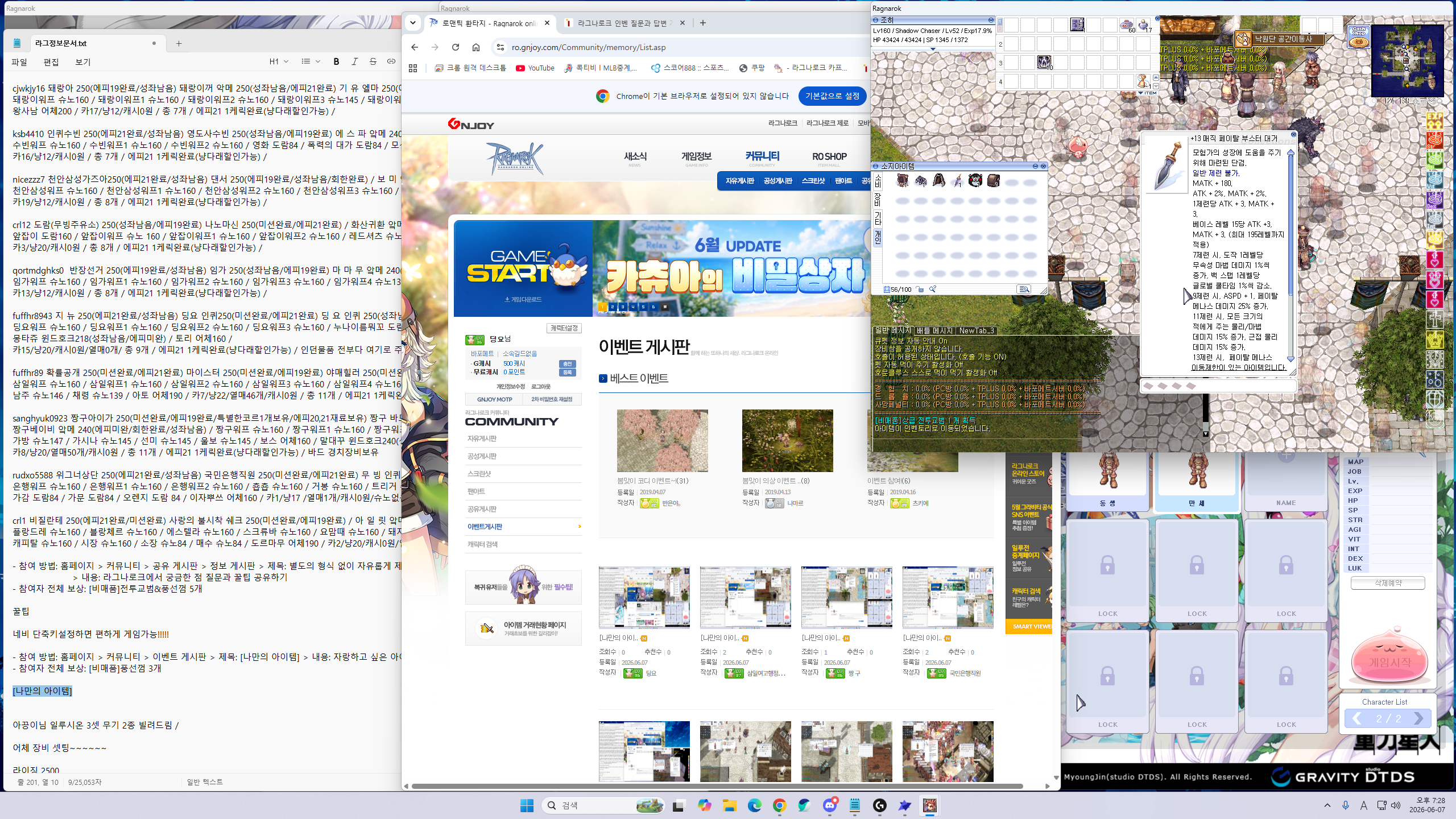This screenshot has width=1456, height=819.
Task: Switch to 라그나로크 인벤 질문과 답변 tab
Action: tap(624, 23)
